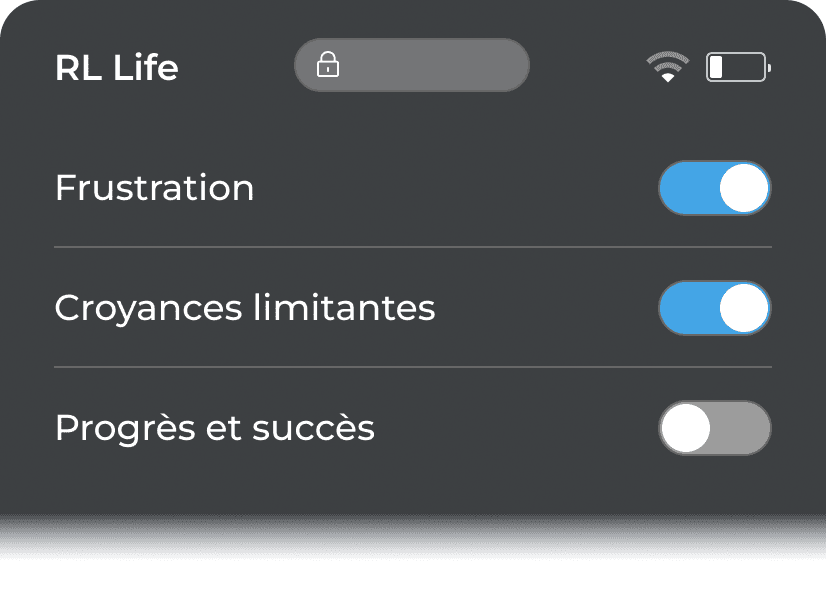Turn off the Croyances limitantes switch
826x614 pixels.
coord(714,308)
